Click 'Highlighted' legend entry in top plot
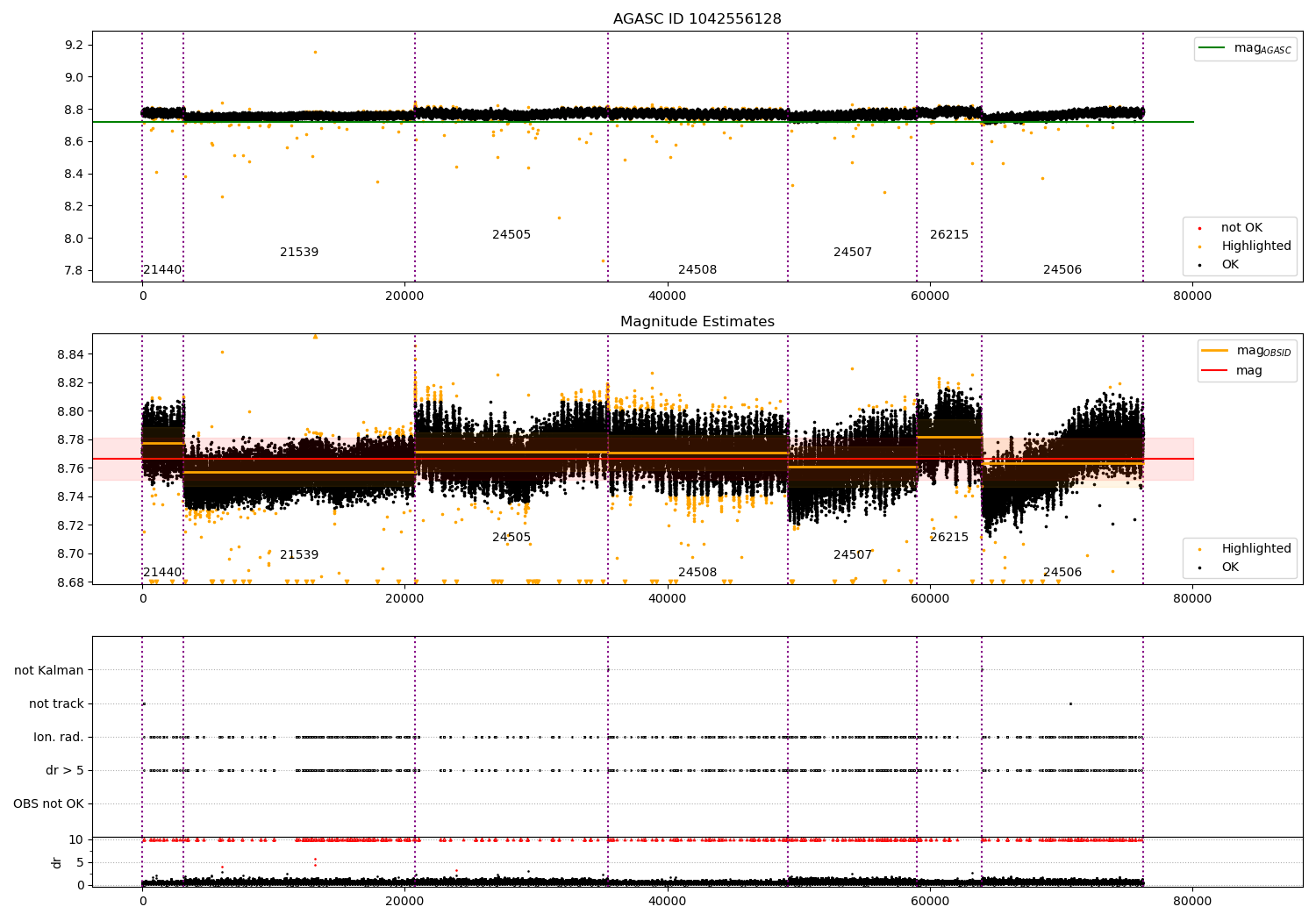 click(1256, 246)
